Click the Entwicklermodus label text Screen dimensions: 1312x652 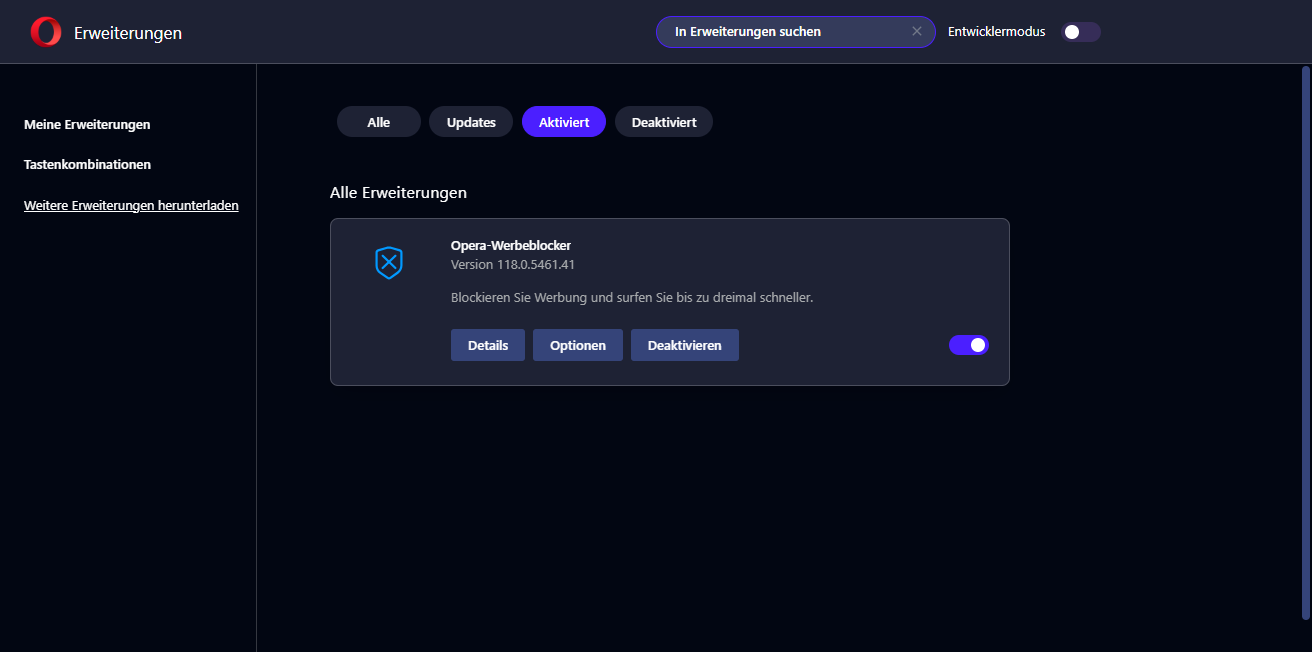click(996, 32)
